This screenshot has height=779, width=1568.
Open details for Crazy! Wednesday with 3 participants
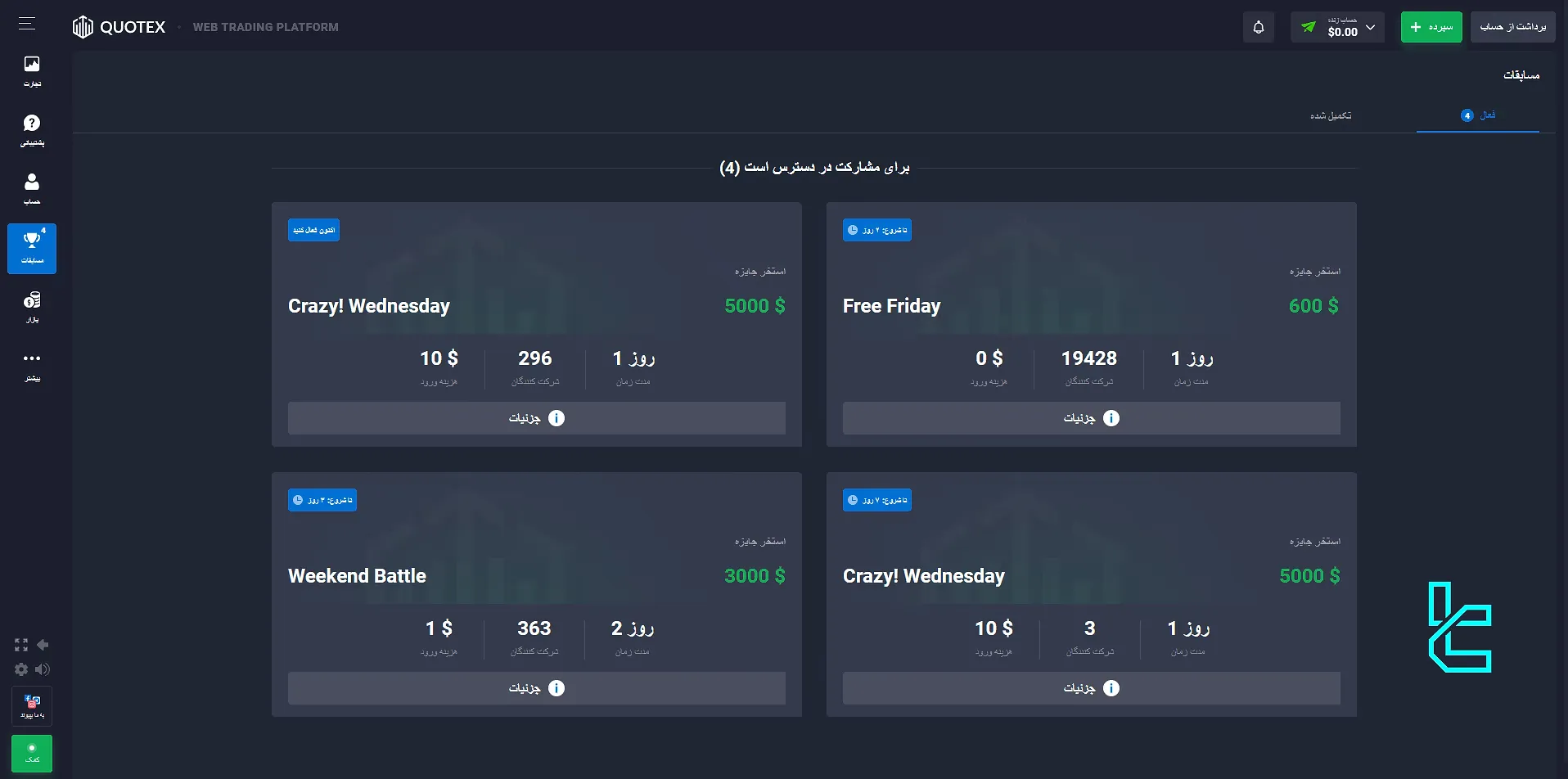[x=1092, y=688]
